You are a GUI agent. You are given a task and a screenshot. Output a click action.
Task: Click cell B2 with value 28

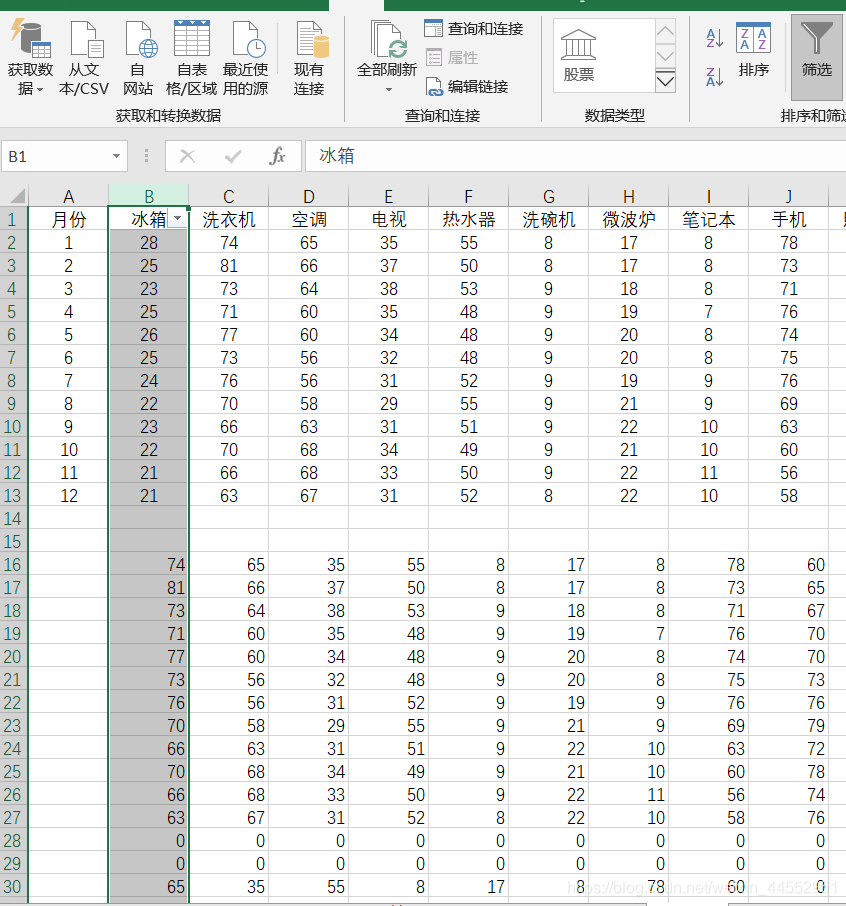(149, 243)
